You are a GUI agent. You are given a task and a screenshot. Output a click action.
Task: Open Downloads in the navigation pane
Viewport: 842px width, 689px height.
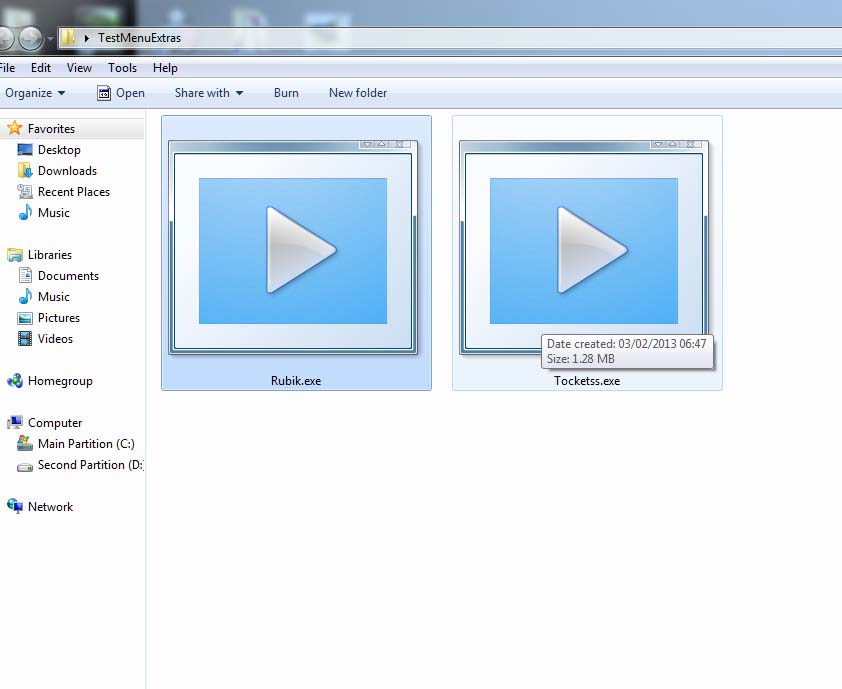(x=66, y=171)
